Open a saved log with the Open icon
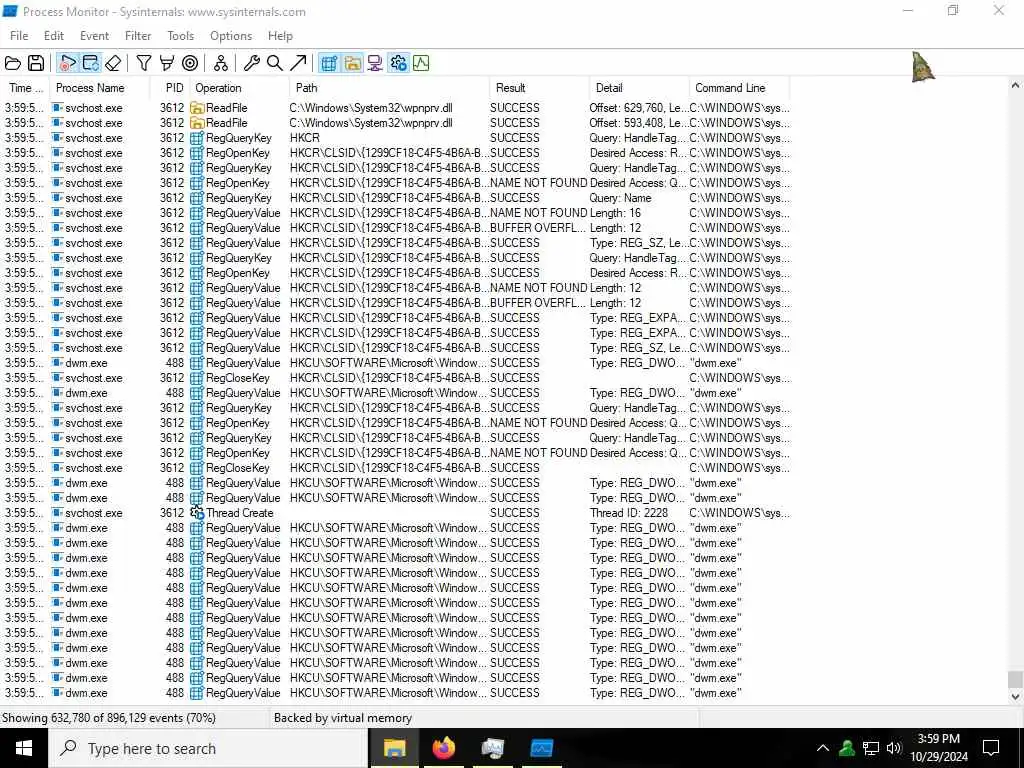Screen dimensions: 1024x768 click(12, 63)
